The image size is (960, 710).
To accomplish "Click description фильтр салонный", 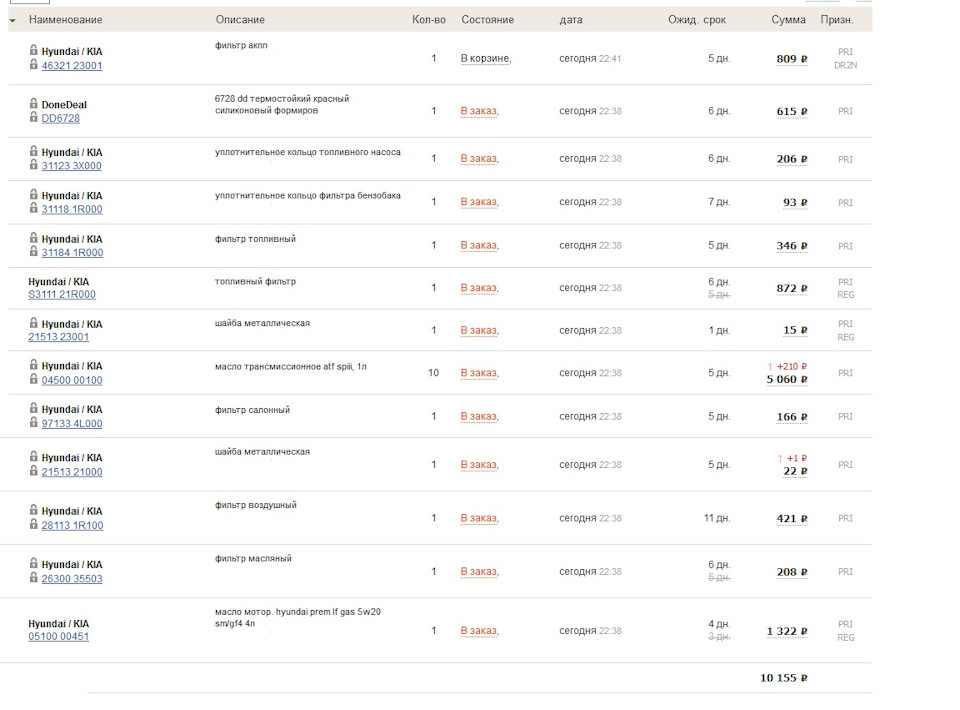I will click(x=252, y=410).
